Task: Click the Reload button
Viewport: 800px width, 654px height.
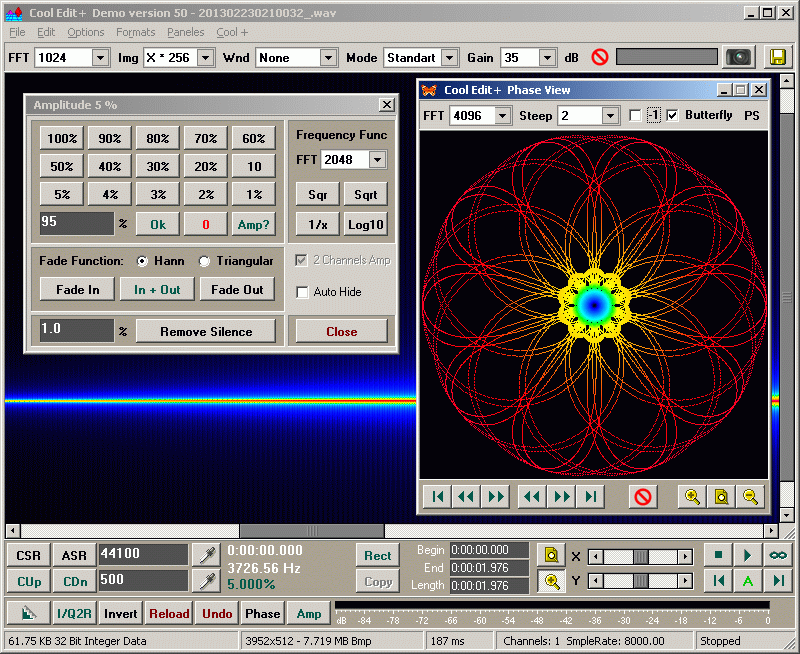Action: [x=169, y=613]
